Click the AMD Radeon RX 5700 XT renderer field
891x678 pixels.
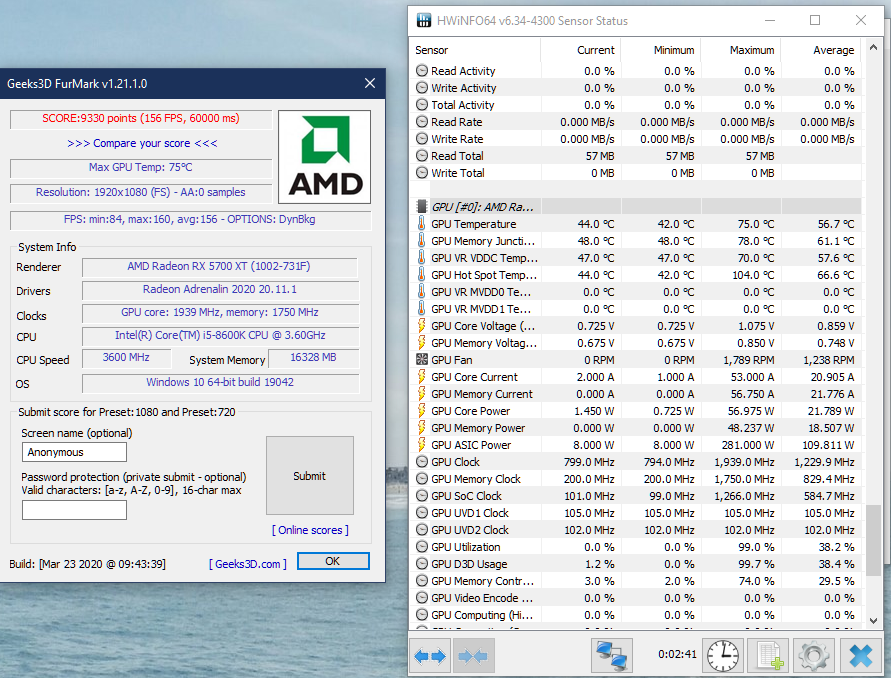click(219, 267)
